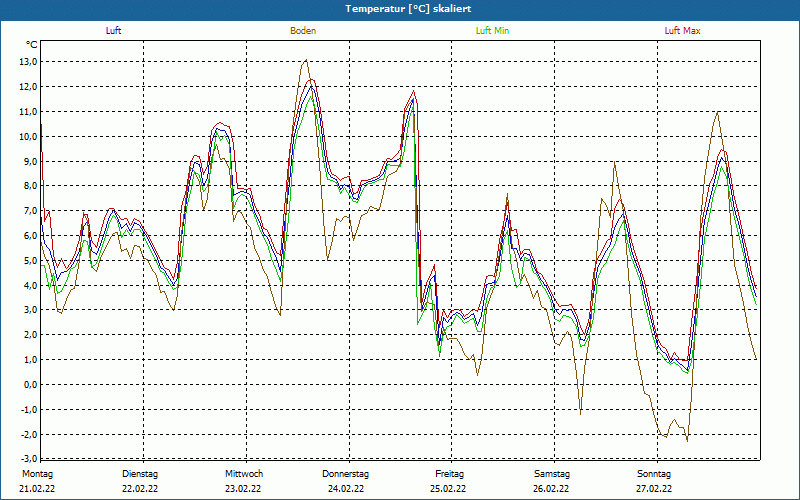Select the Samstag day label

pyautogui.click(x=552, y=474)
